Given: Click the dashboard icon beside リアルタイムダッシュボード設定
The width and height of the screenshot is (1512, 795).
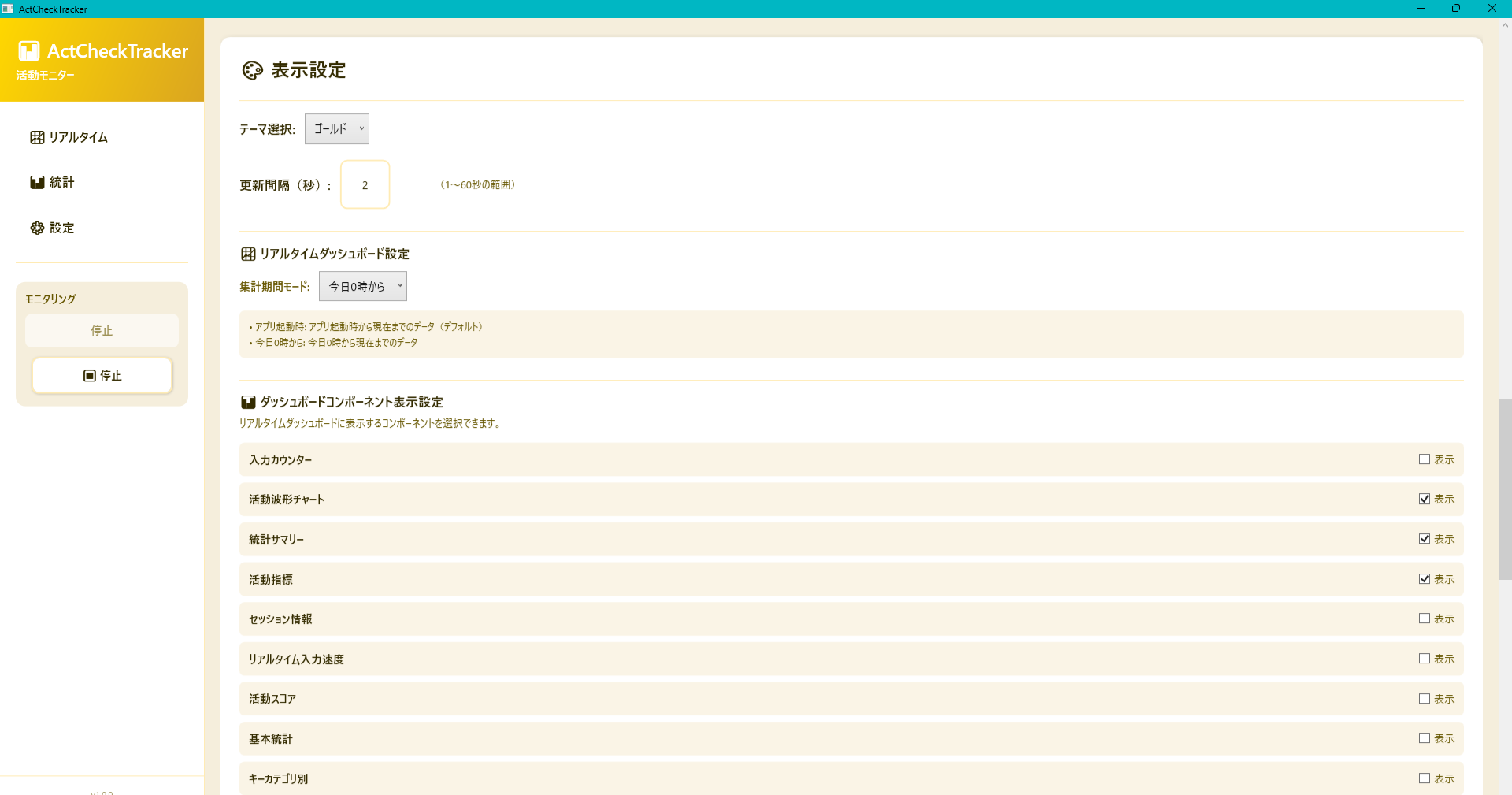Looking at the screenshot, I should 247,254.
